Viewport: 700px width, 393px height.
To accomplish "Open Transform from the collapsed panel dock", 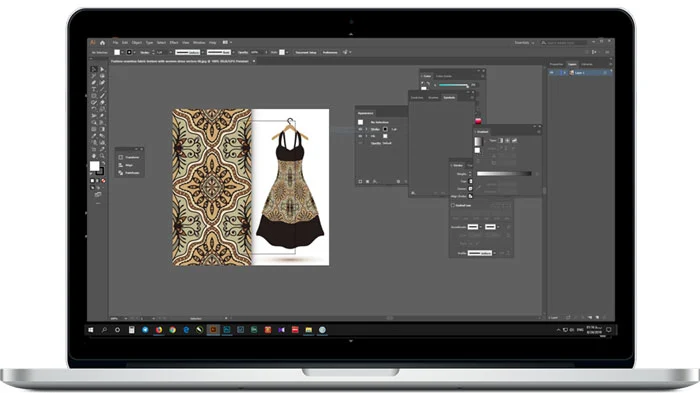I will pyautogui.click(x=129, y=157).
